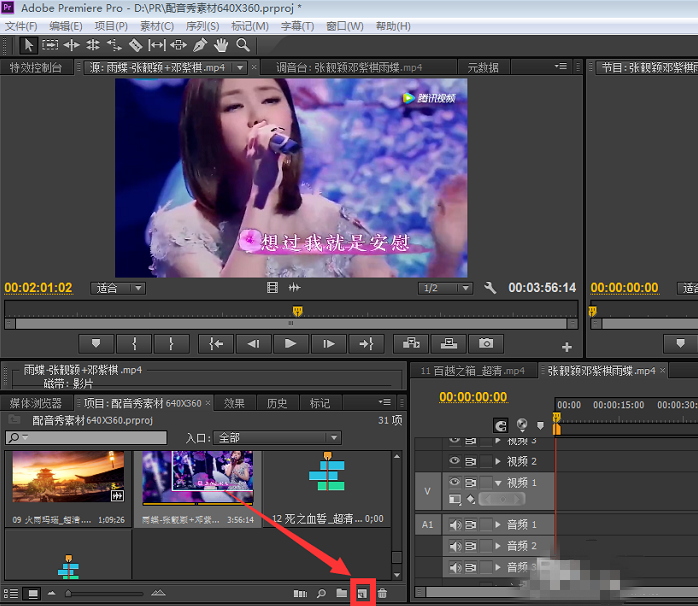Click the trash icon to delete project item
The height and width of the screenshot is (606, 698).
tap(382, 594)
